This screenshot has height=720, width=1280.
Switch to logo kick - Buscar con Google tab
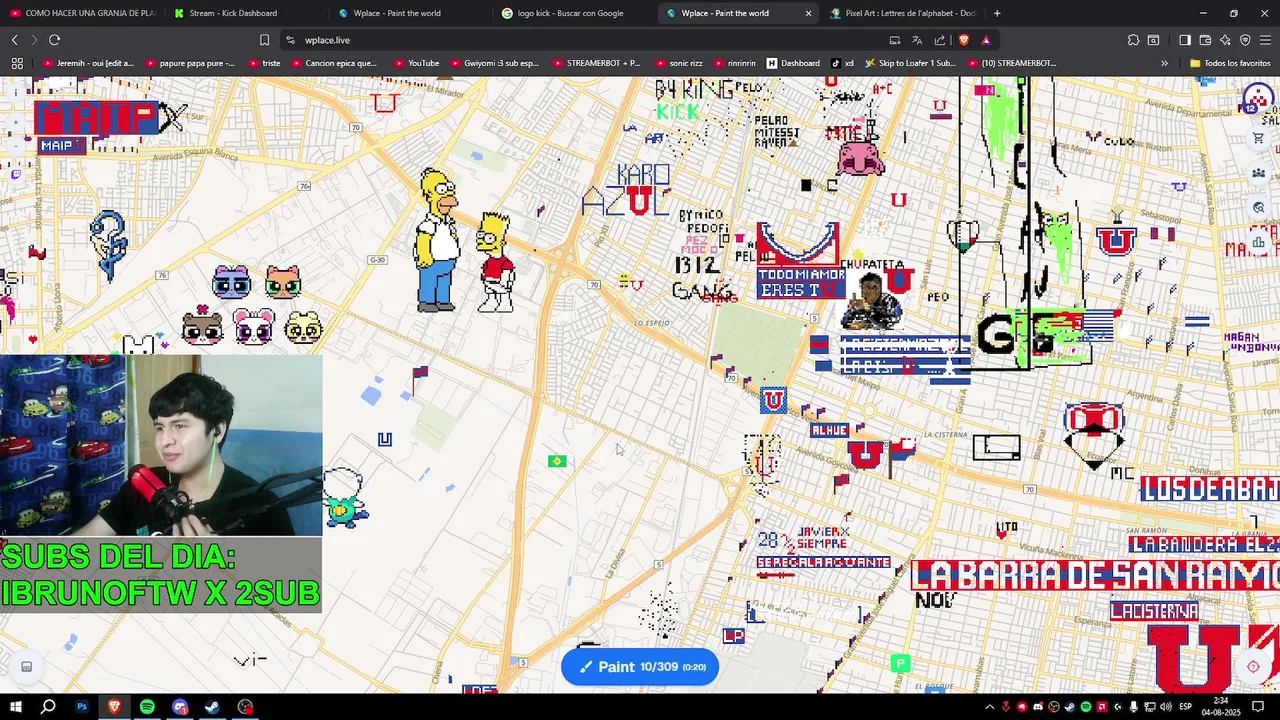[572, 13]
